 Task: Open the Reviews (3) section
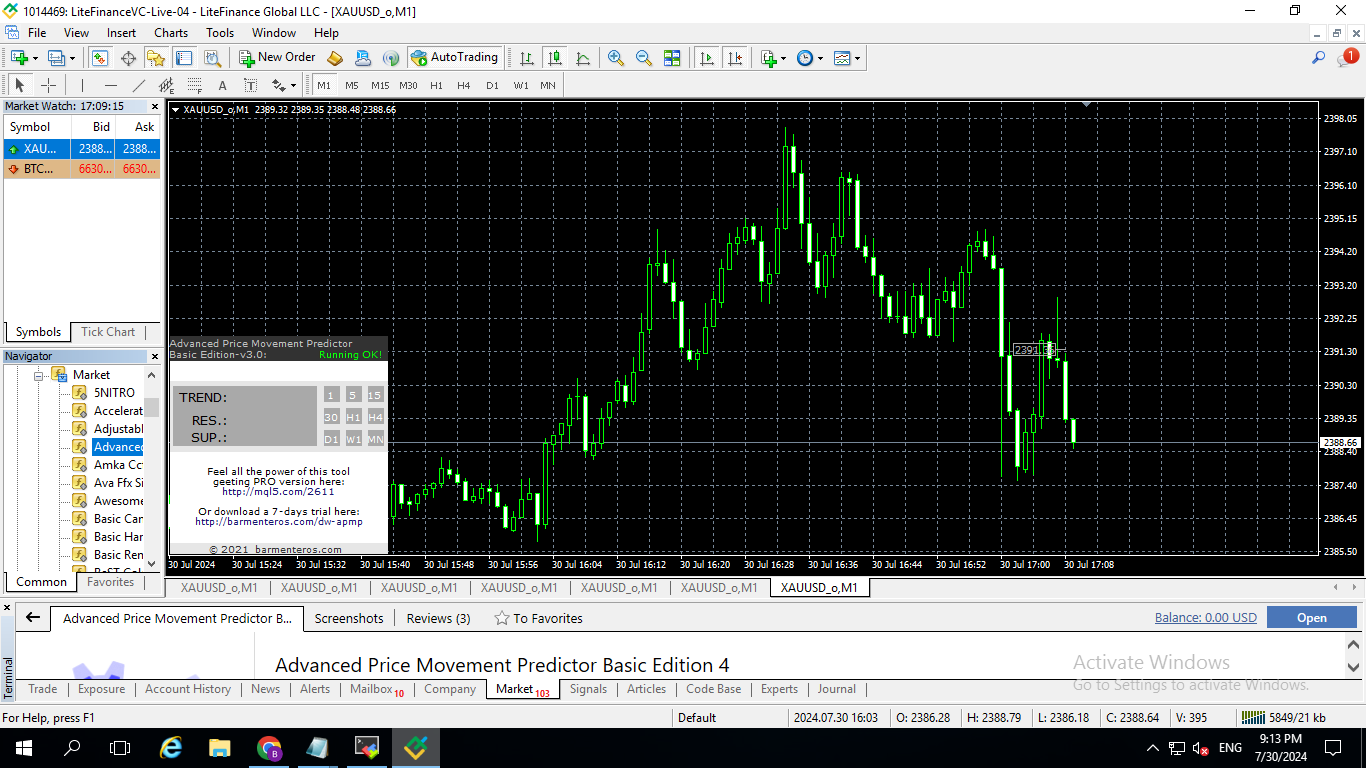point(438,619)
